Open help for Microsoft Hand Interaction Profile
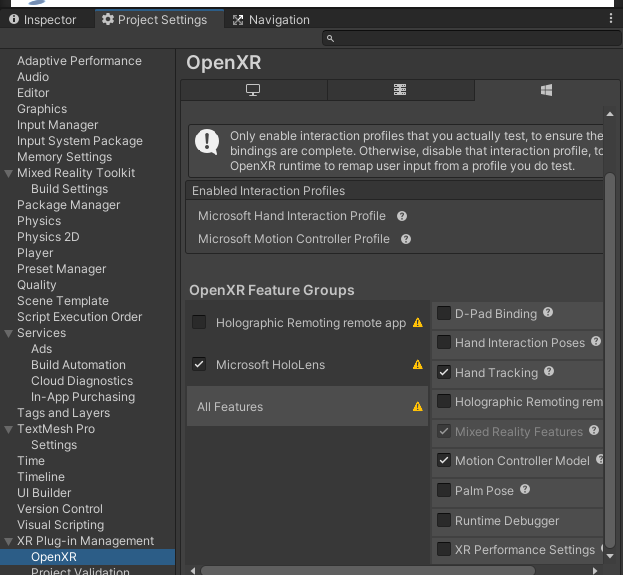Screen dimensions: 623x575 (x=402, y=216)
